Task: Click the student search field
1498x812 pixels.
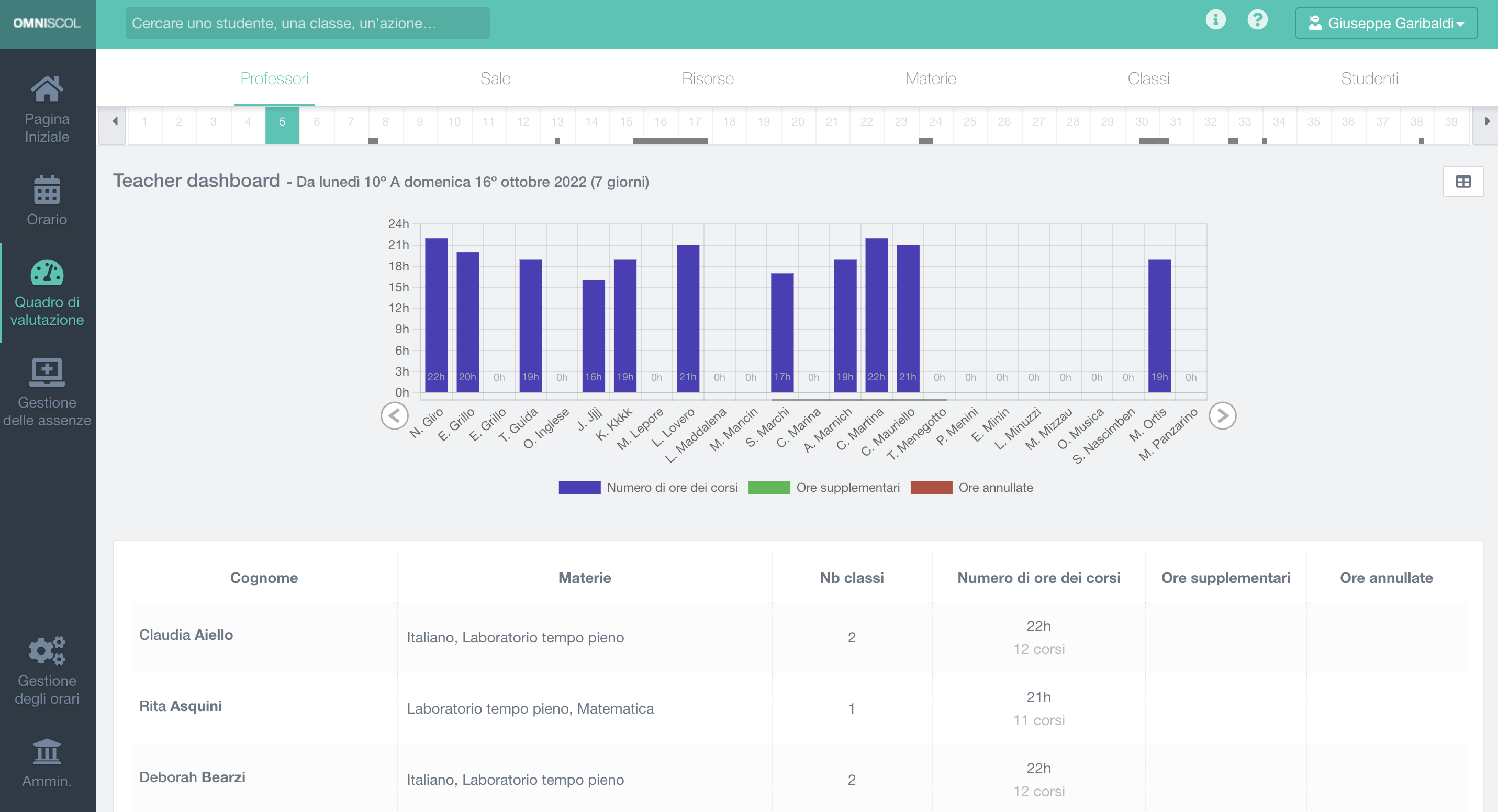Action: [x=307, y=23]
